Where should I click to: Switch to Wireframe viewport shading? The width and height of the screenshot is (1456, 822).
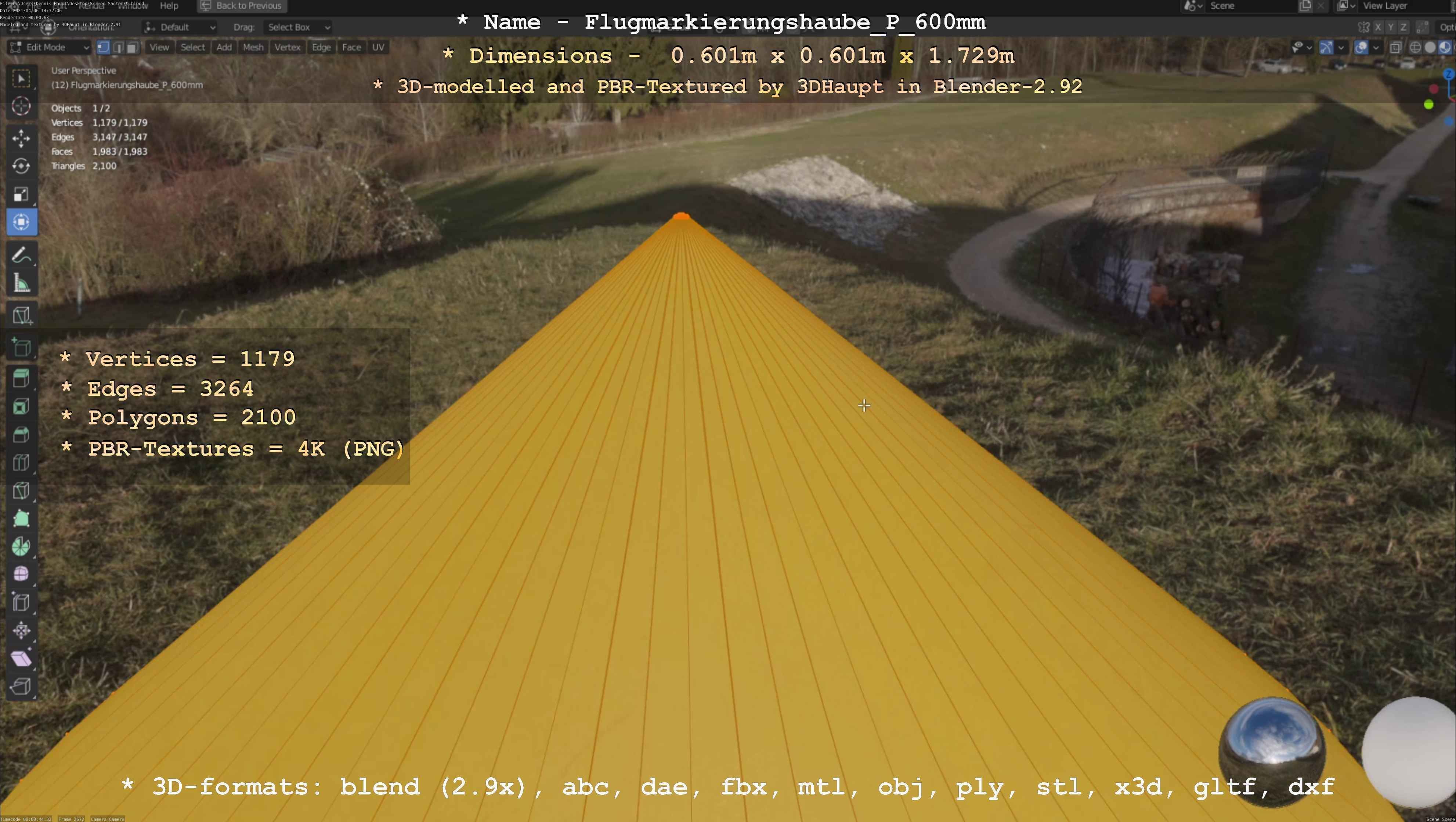pos(1416,47)
